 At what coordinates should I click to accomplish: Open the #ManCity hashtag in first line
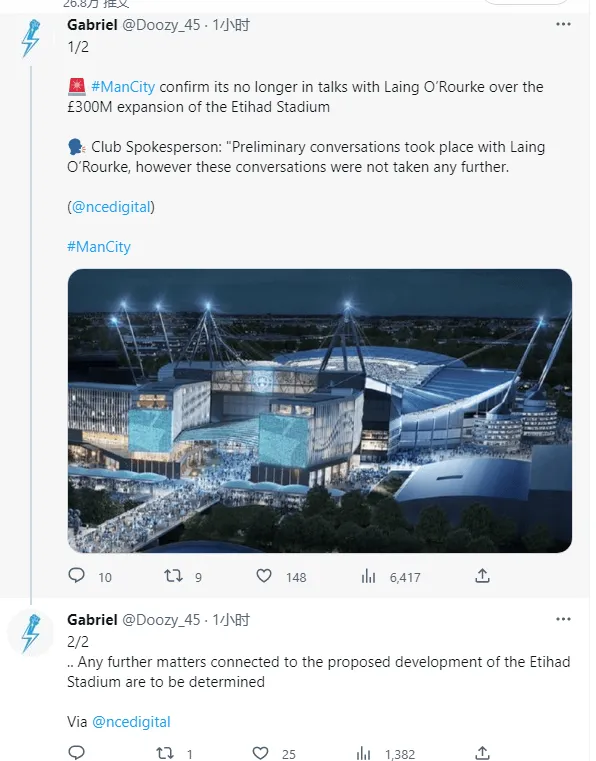point(123,87)
